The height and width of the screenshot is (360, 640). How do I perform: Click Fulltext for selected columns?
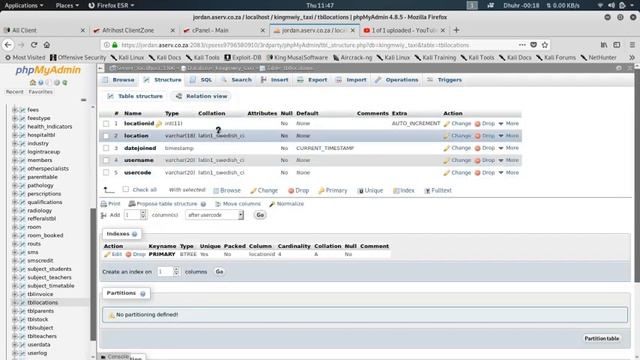438,191
